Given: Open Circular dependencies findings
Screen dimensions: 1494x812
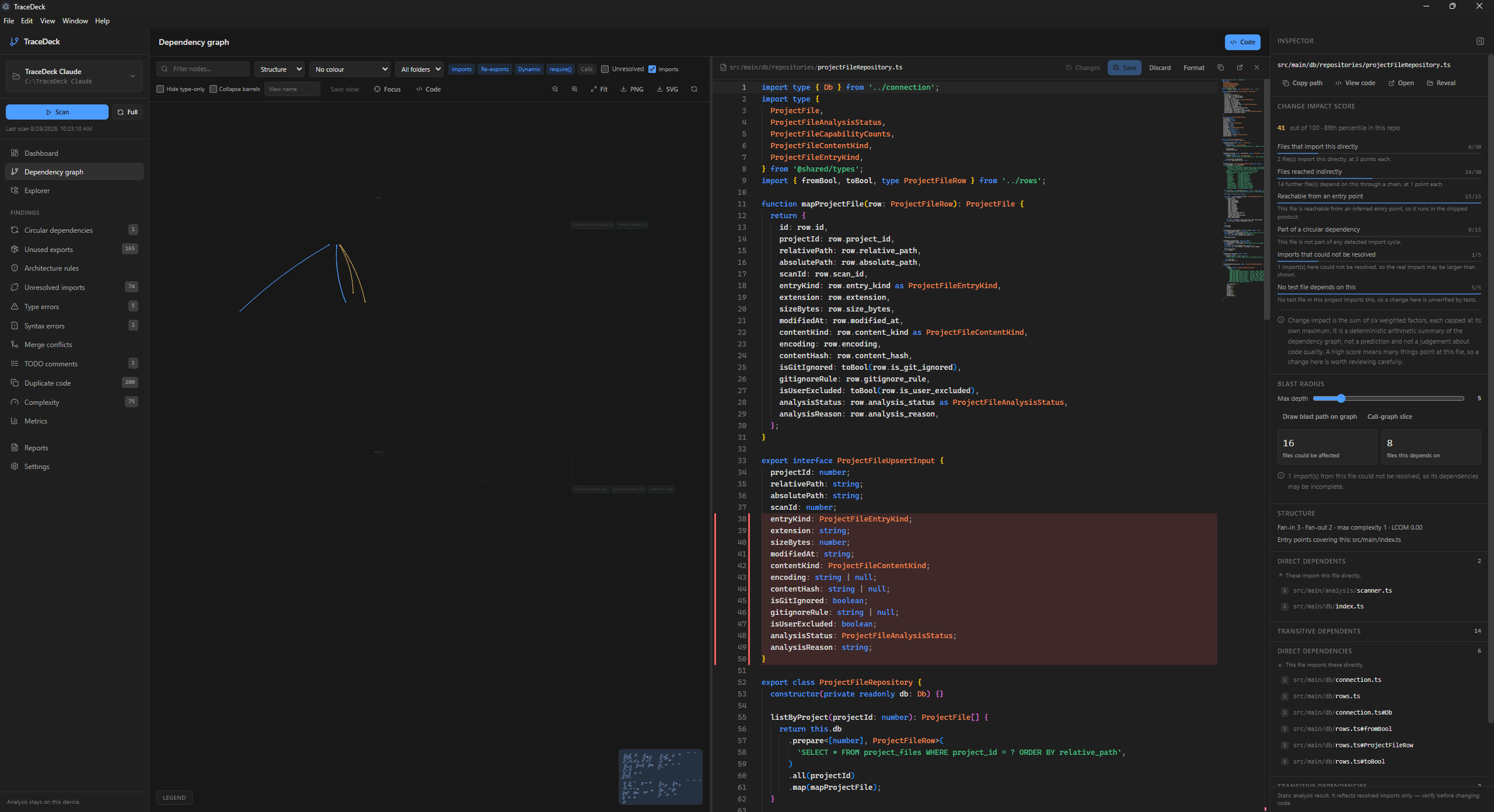Looking at the screenshot, I should click(x=74, y=230).
